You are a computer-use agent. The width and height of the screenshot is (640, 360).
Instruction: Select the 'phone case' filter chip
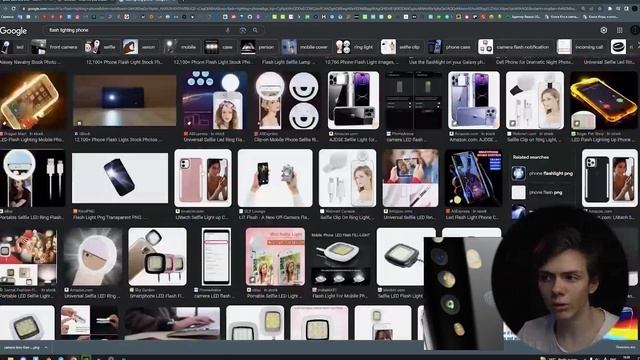[x=450, y=47]
